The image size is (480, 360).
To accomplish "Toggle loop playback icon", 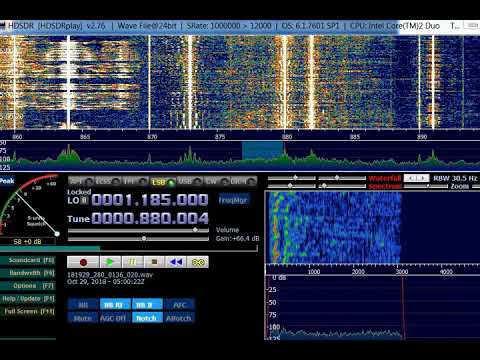I will point(198,262).
